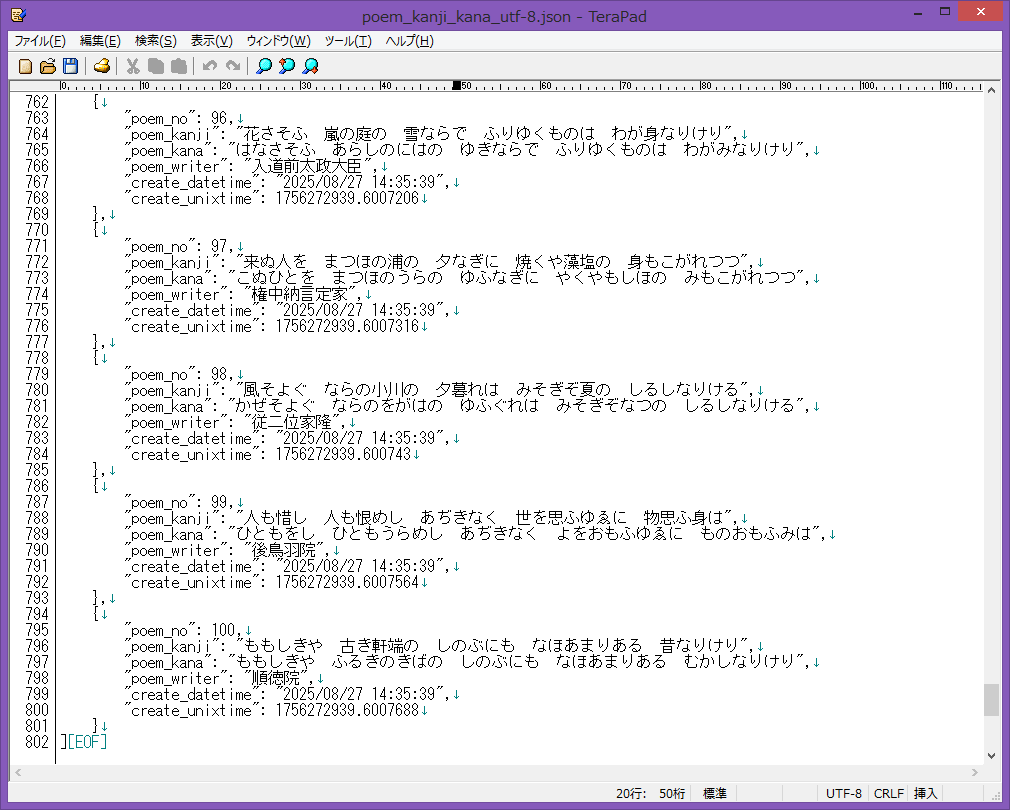This screenshot has height=810, width=1010.
Task: Click the UTF-8 encoding status indicator
Action: 843,793
